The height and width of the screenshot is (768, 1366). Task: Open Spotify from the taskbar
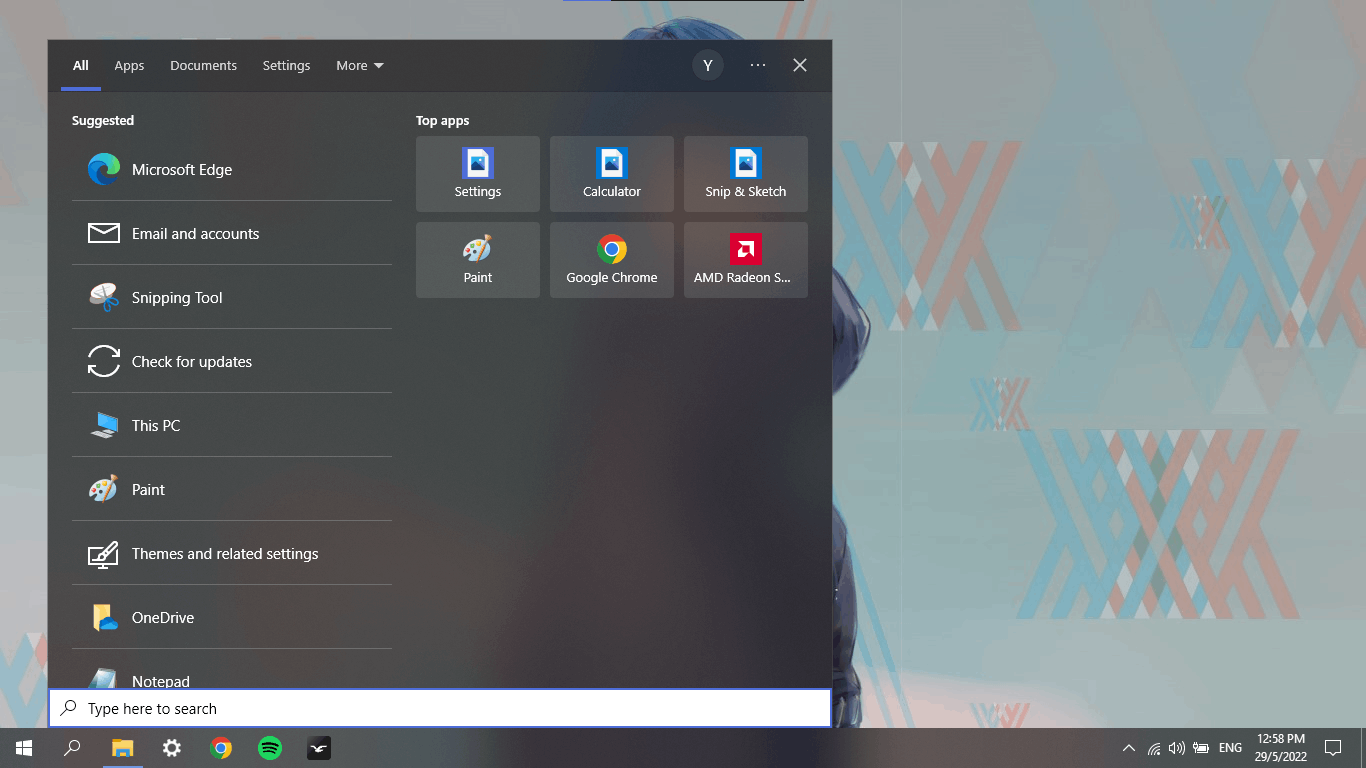pyautogui.click(x=270, y=748)
